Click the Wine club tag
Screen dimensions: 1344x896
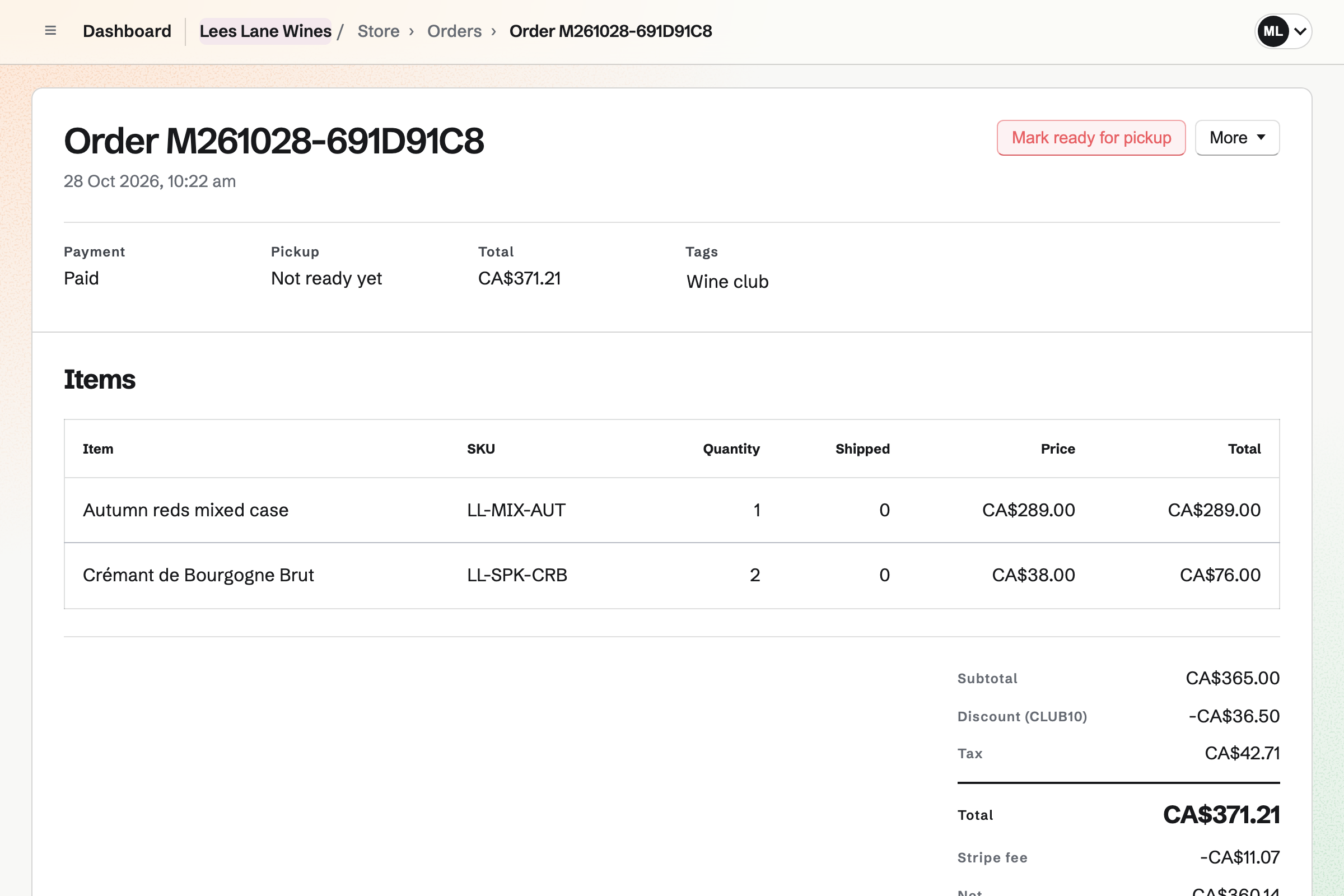point(727,282)
